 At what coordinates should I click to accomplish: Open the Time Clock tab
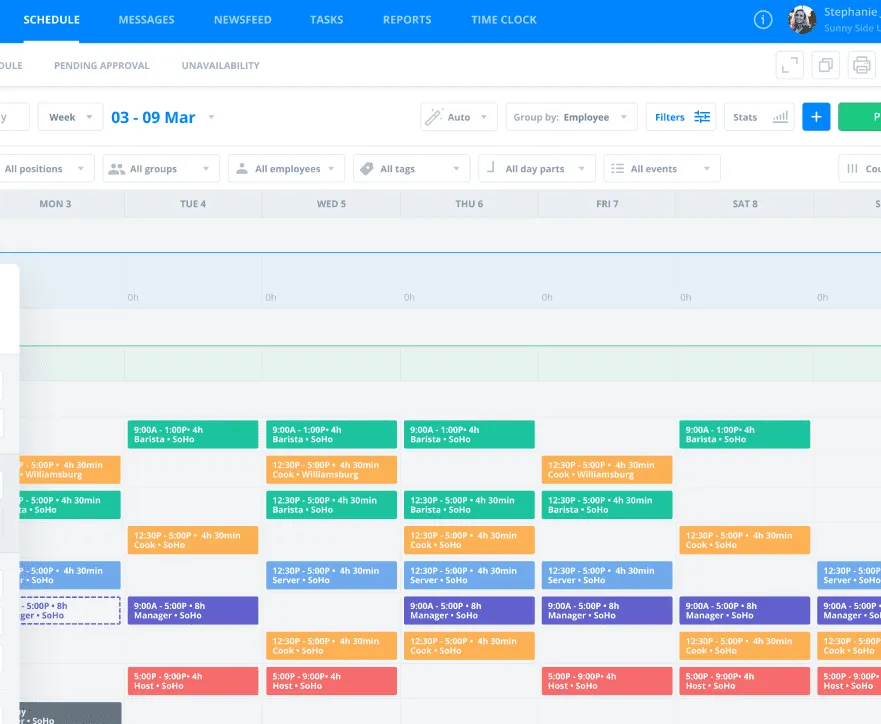tap(503, 20)
